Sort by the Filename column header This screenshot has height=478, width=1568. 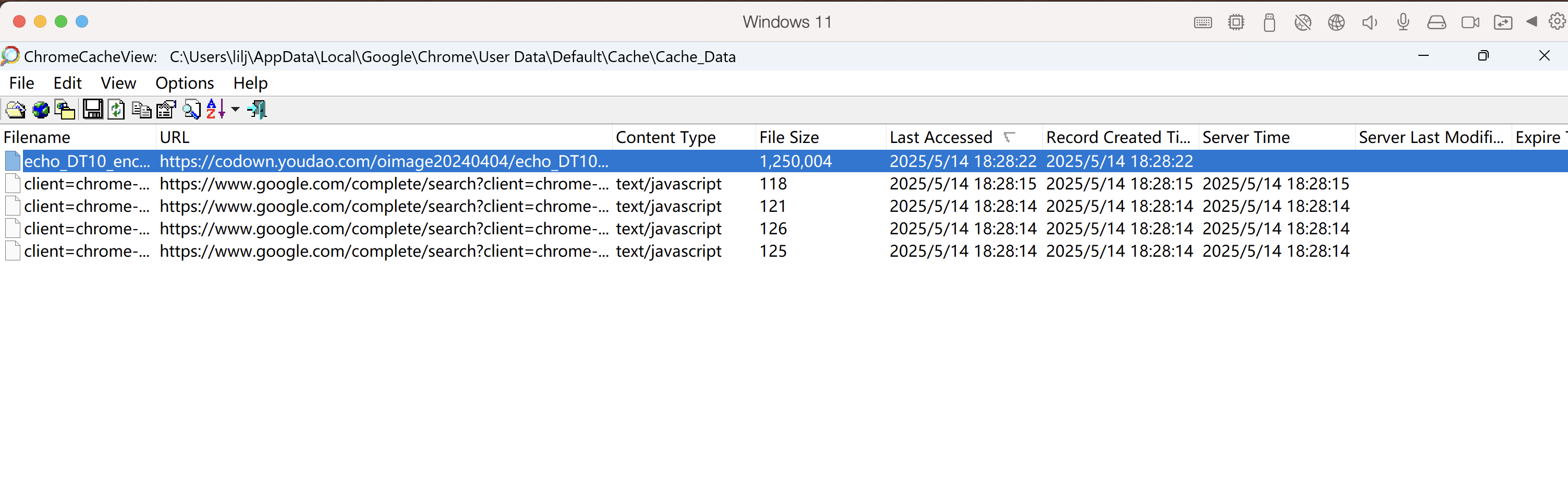coord(78,137)
